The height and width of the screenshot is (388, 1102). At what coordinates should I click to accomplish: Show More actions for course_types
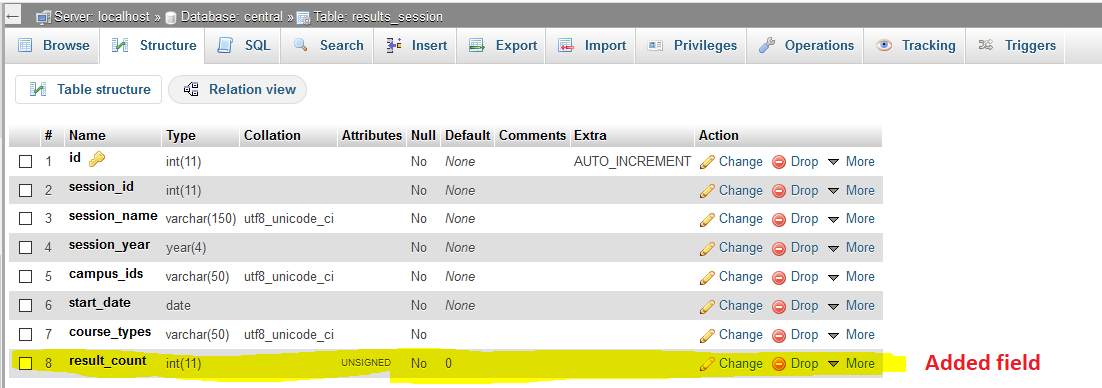pos(851,335)
